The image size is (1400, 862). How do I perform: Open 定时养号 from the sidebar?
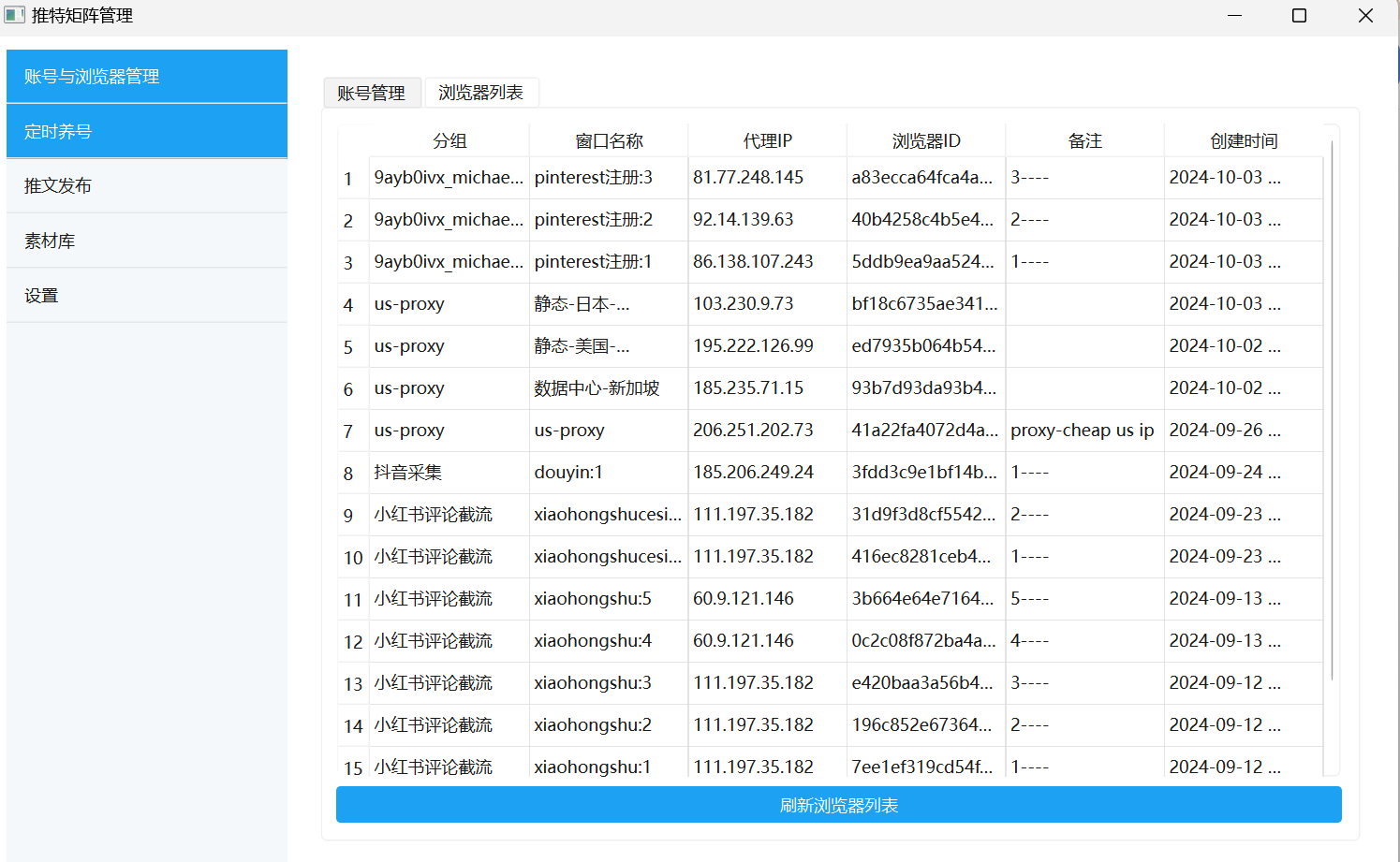147,132
